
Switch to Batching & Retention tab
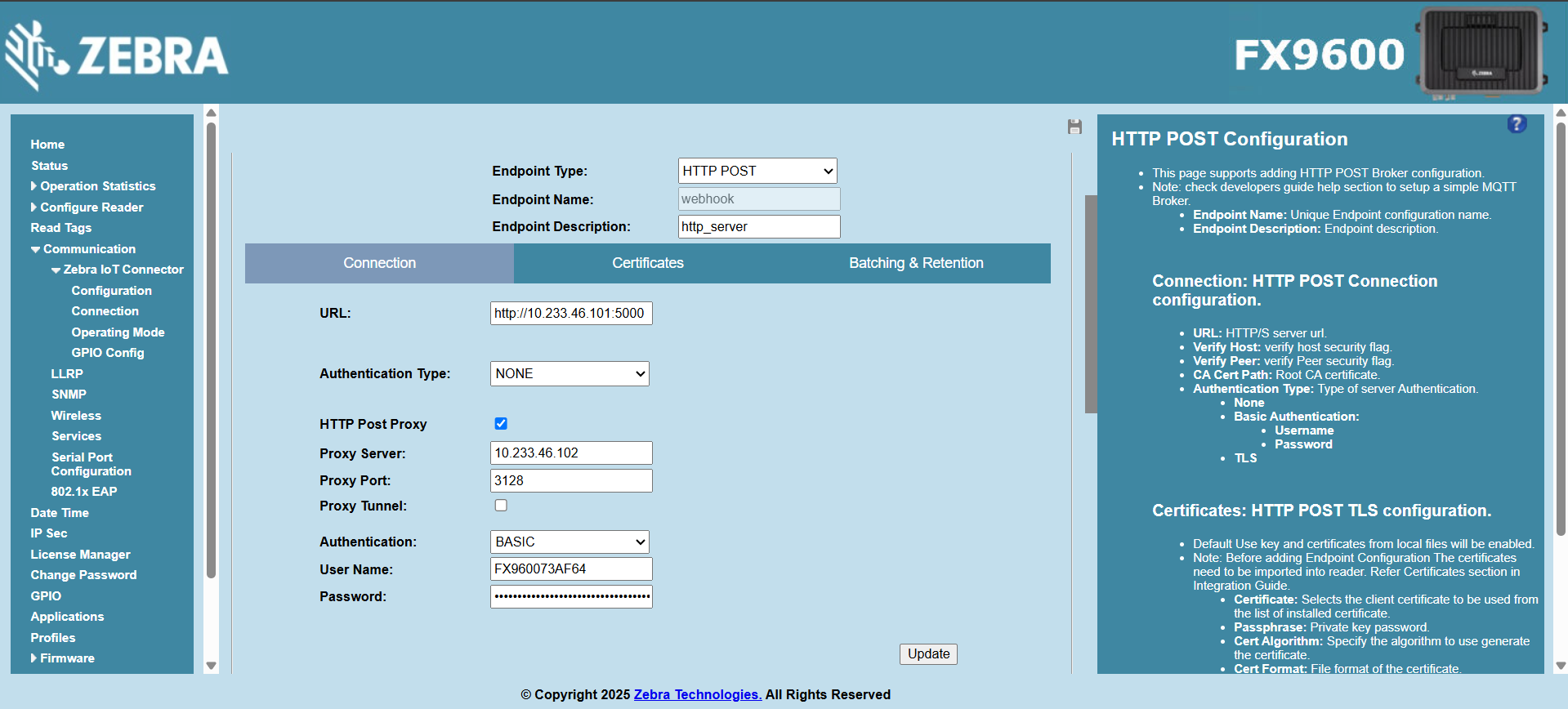click(915, 263)
